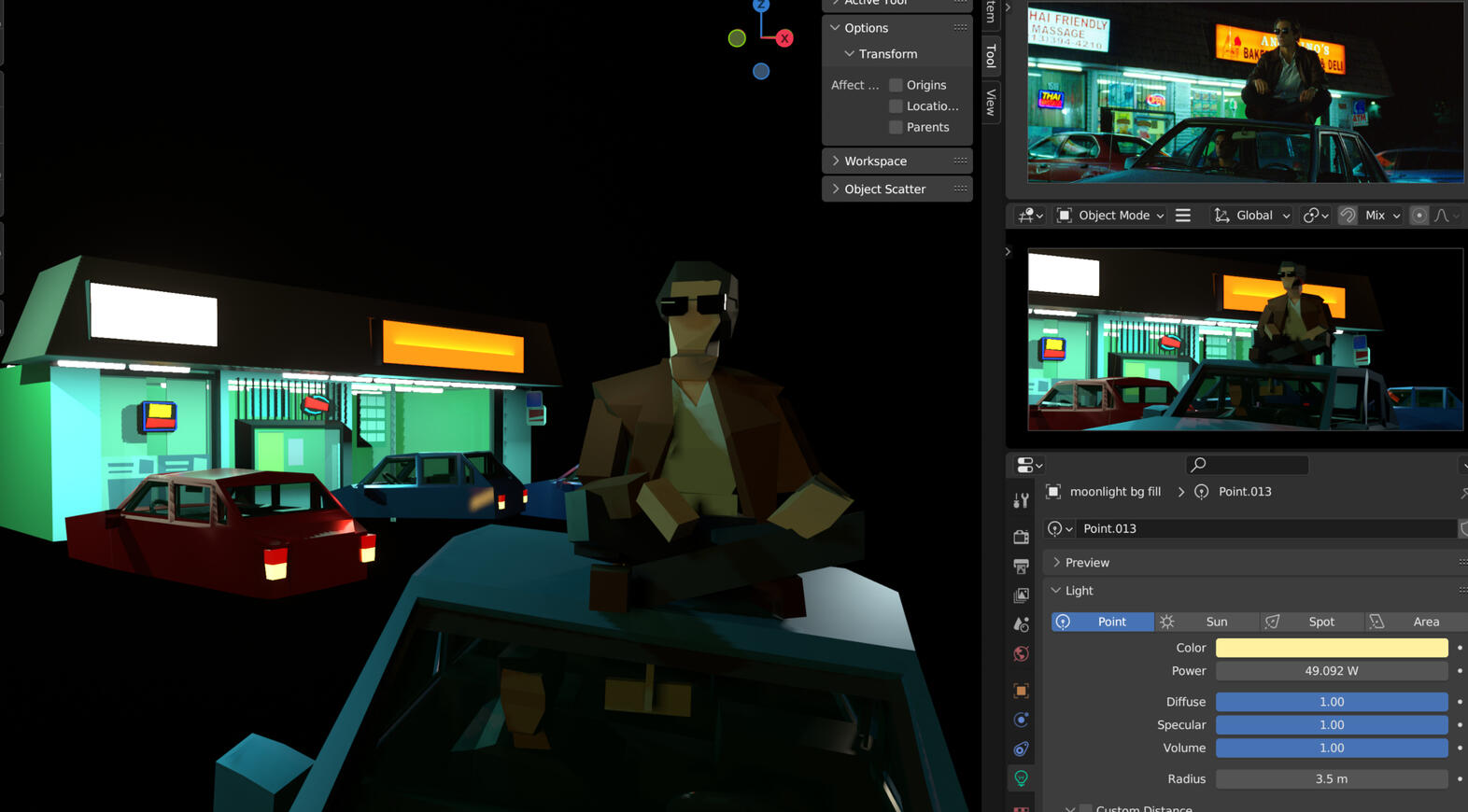Switch to the Tool sidebar tab

tap(991, 56)
